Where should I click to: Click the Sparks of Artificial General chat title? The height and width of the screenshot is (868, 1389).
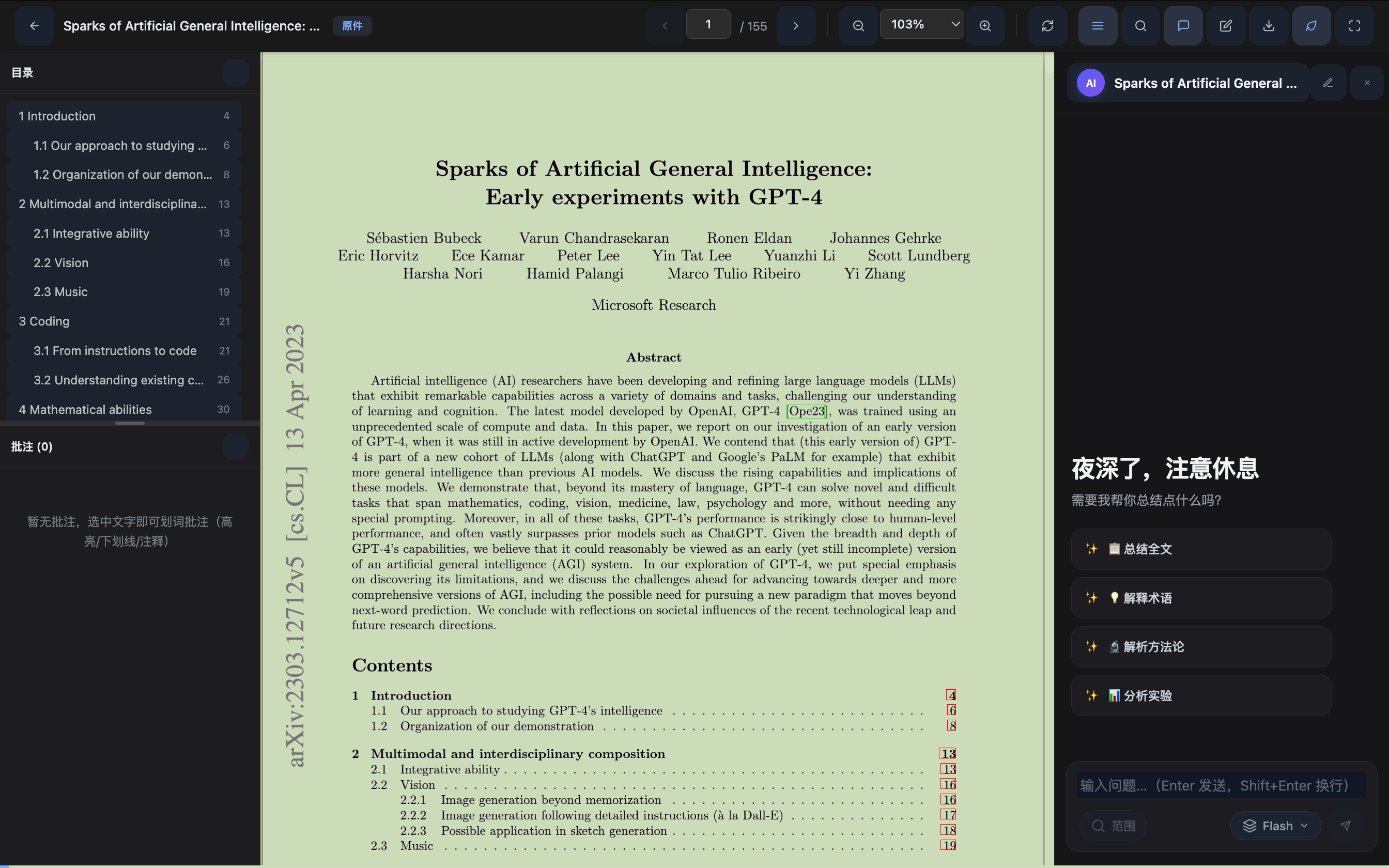pyautogui.click(x=1206, y=83)
